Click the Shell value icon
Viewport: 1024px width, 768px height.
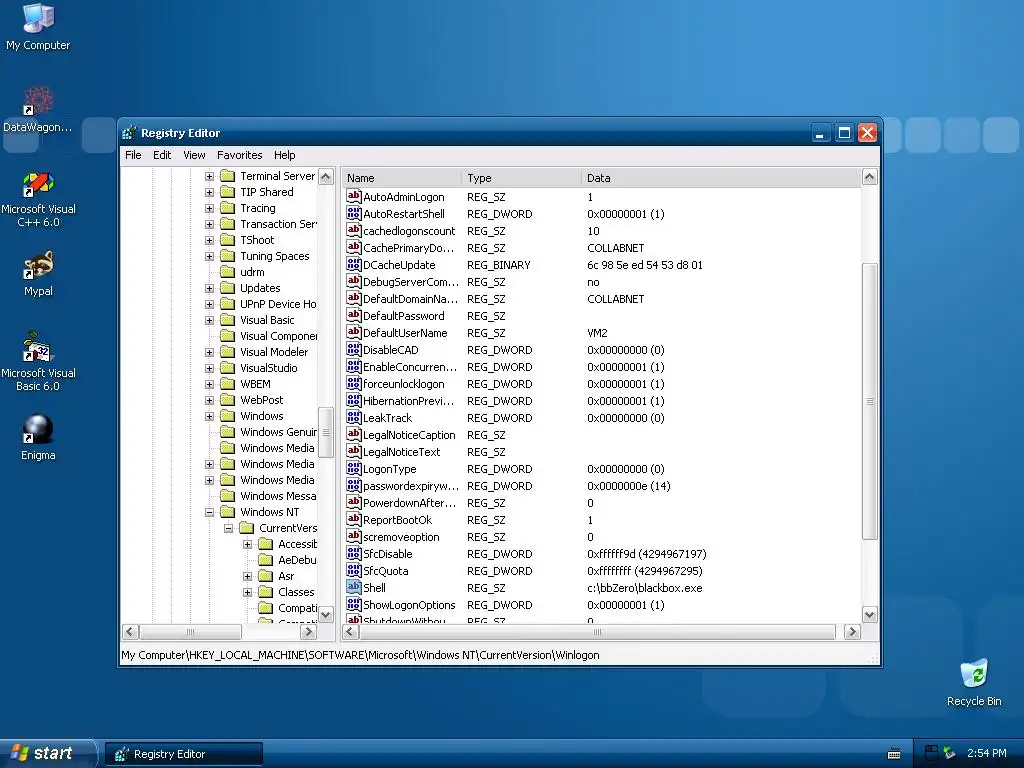353,586
